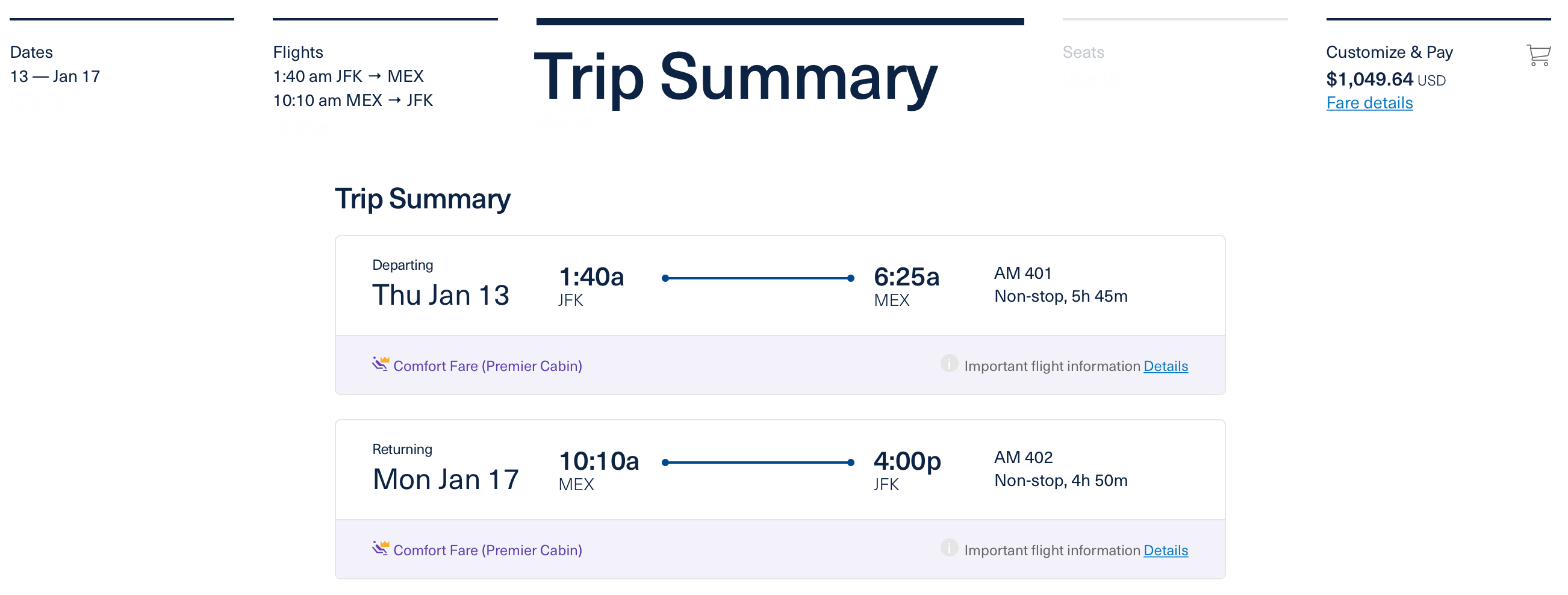Click Change under the Dates step
The image size is (1568, 595).
(39, 102)
